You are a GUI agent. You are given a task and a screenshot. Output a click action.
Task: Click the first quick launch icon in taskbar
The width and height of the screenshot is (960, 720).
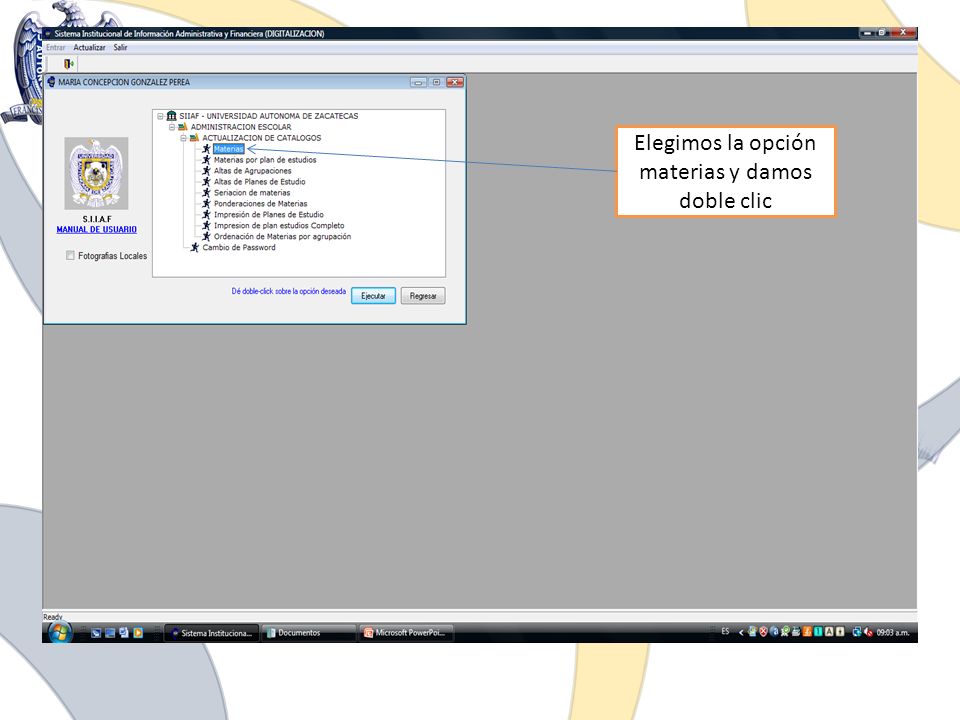pos(96,633)
